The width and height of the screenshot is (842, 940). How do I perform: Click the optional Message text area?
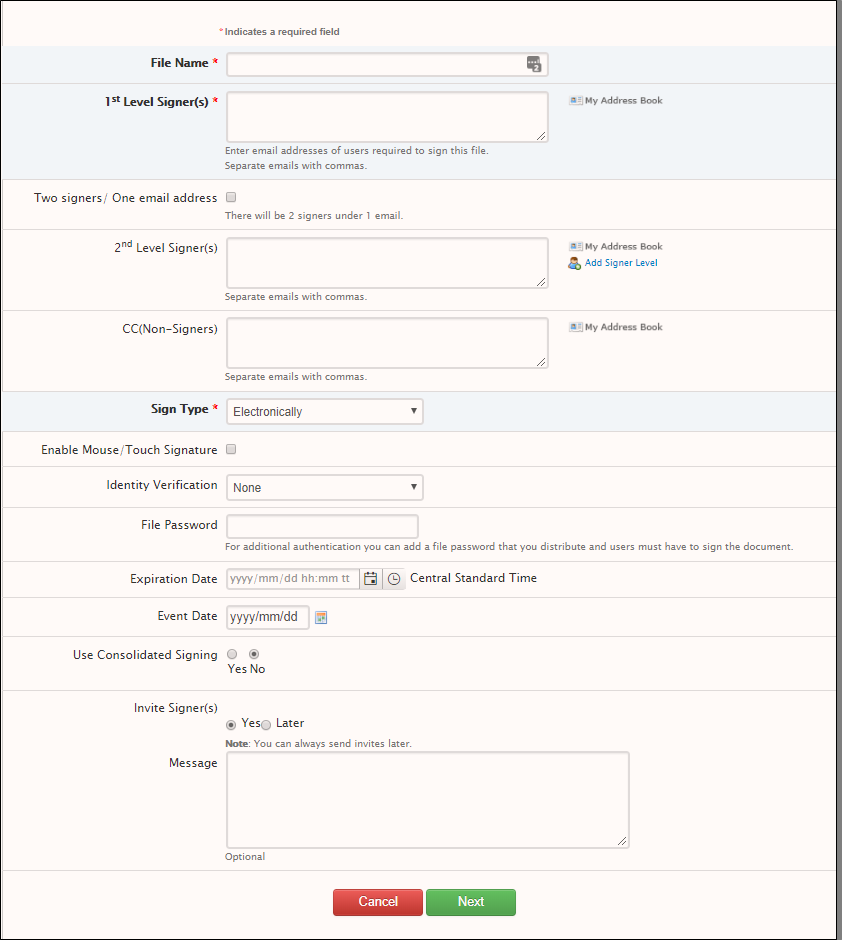[427, 799]
